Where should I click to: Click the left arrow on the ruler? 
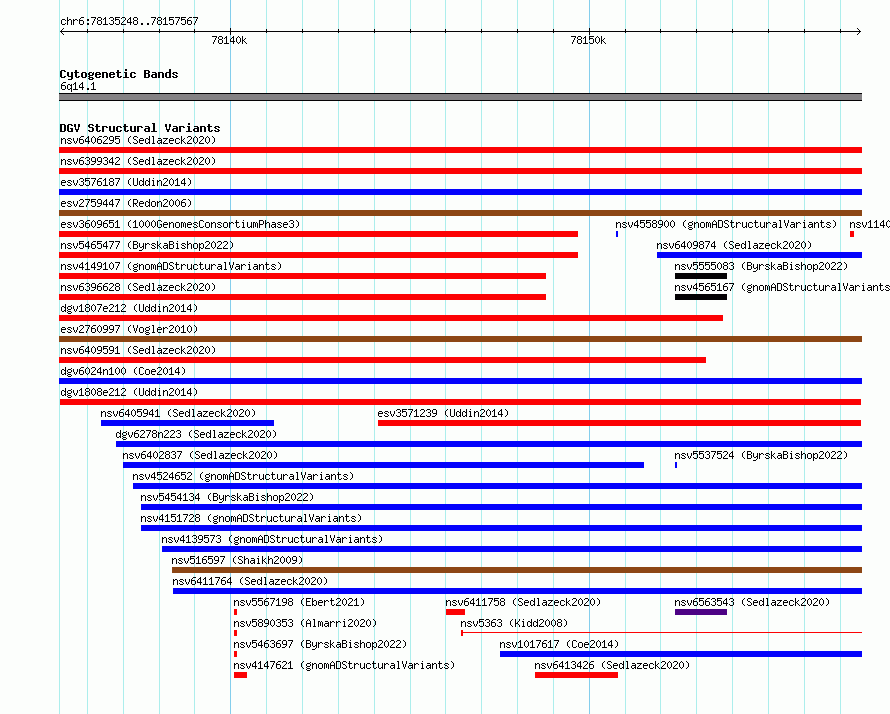pyautogui.click(x=62, y=31)
